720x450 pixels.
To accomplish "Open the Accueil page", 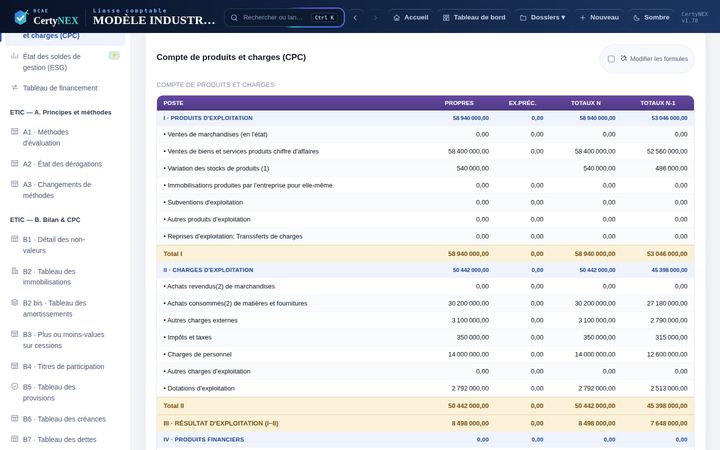I will pyautogui.click(x=411, y=17).
